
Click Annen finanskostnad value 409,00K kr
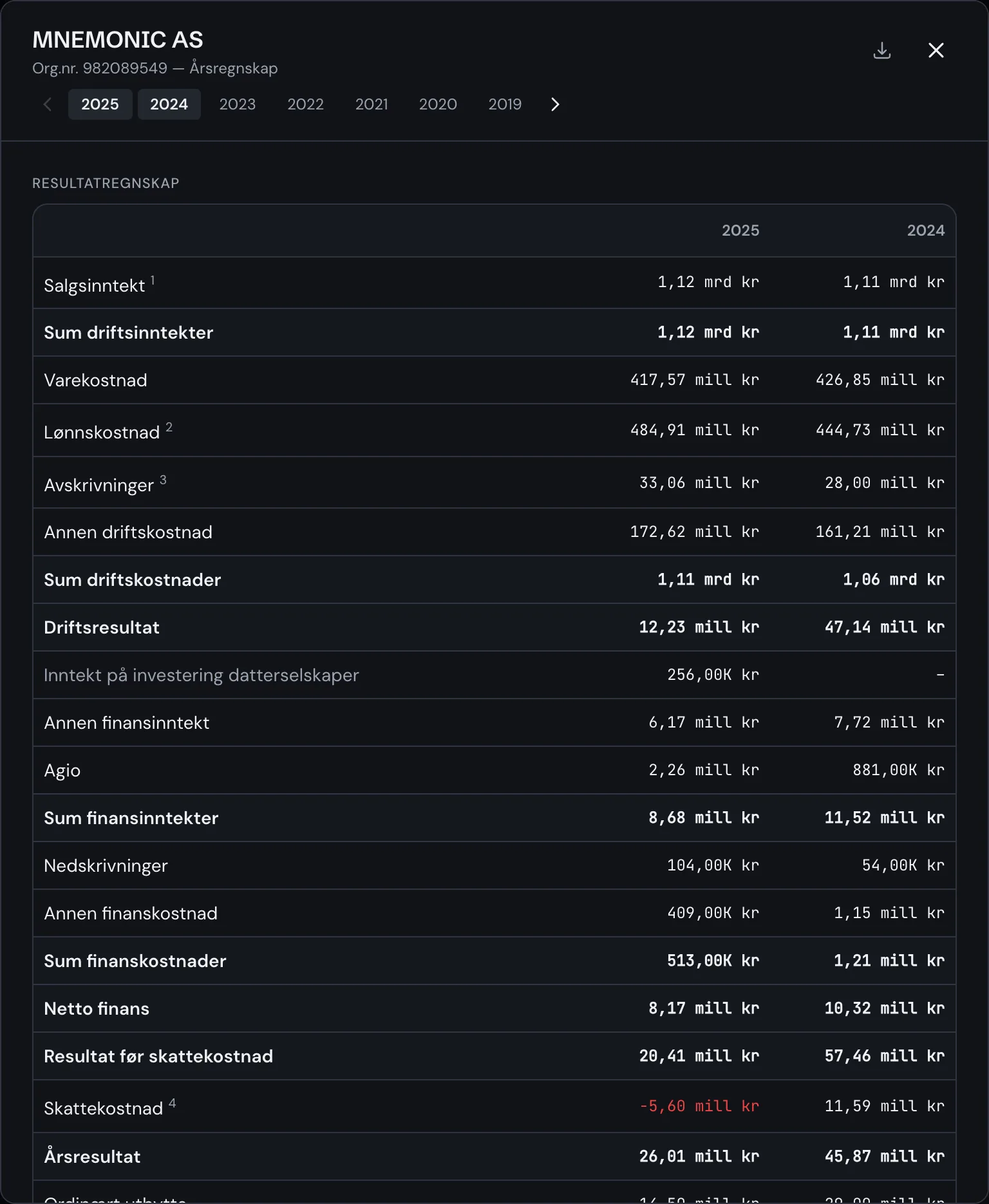pos(713,913)
